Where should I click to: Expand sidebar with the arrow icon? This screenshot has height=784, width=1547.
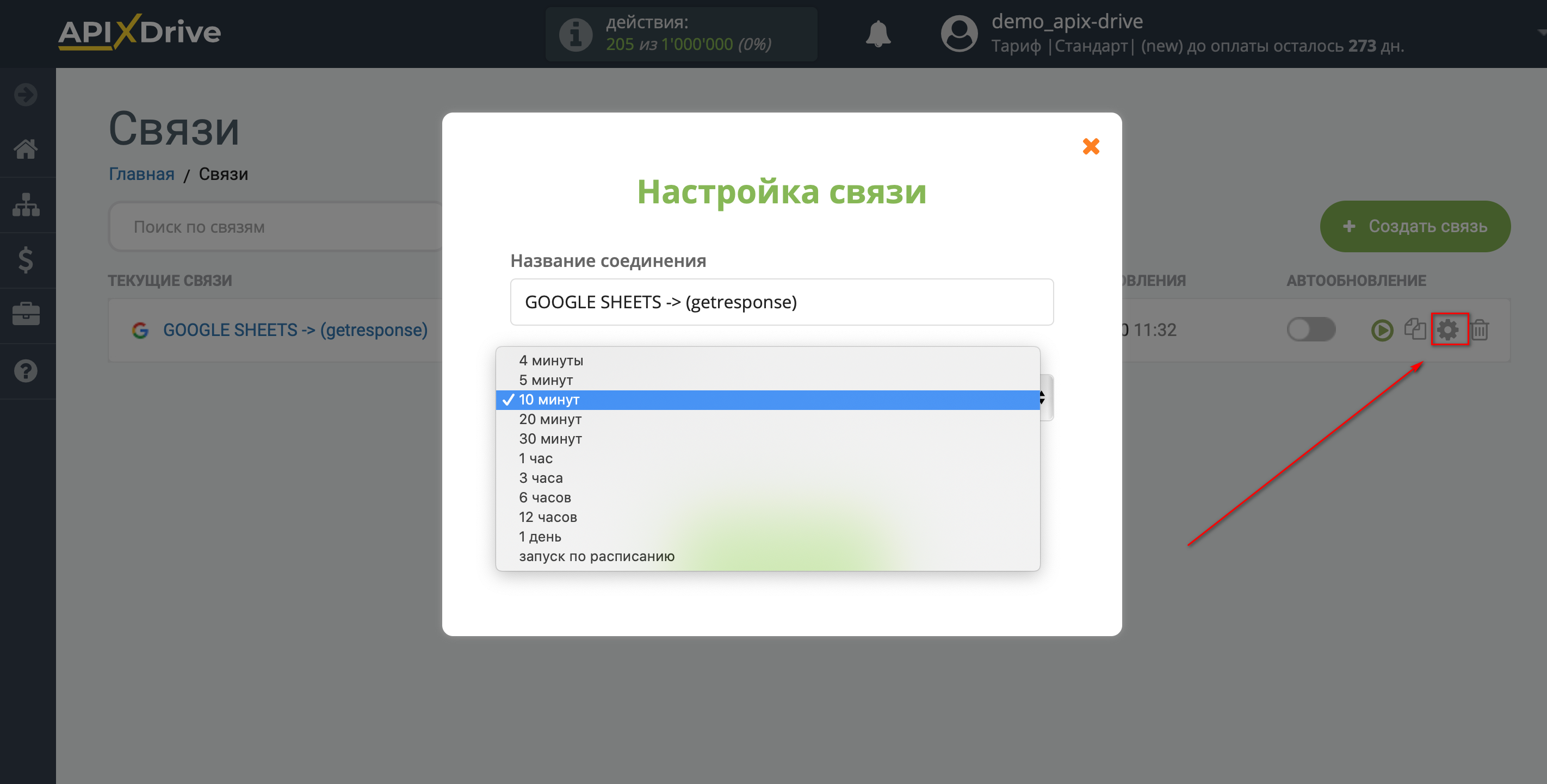tap(26, 94)
